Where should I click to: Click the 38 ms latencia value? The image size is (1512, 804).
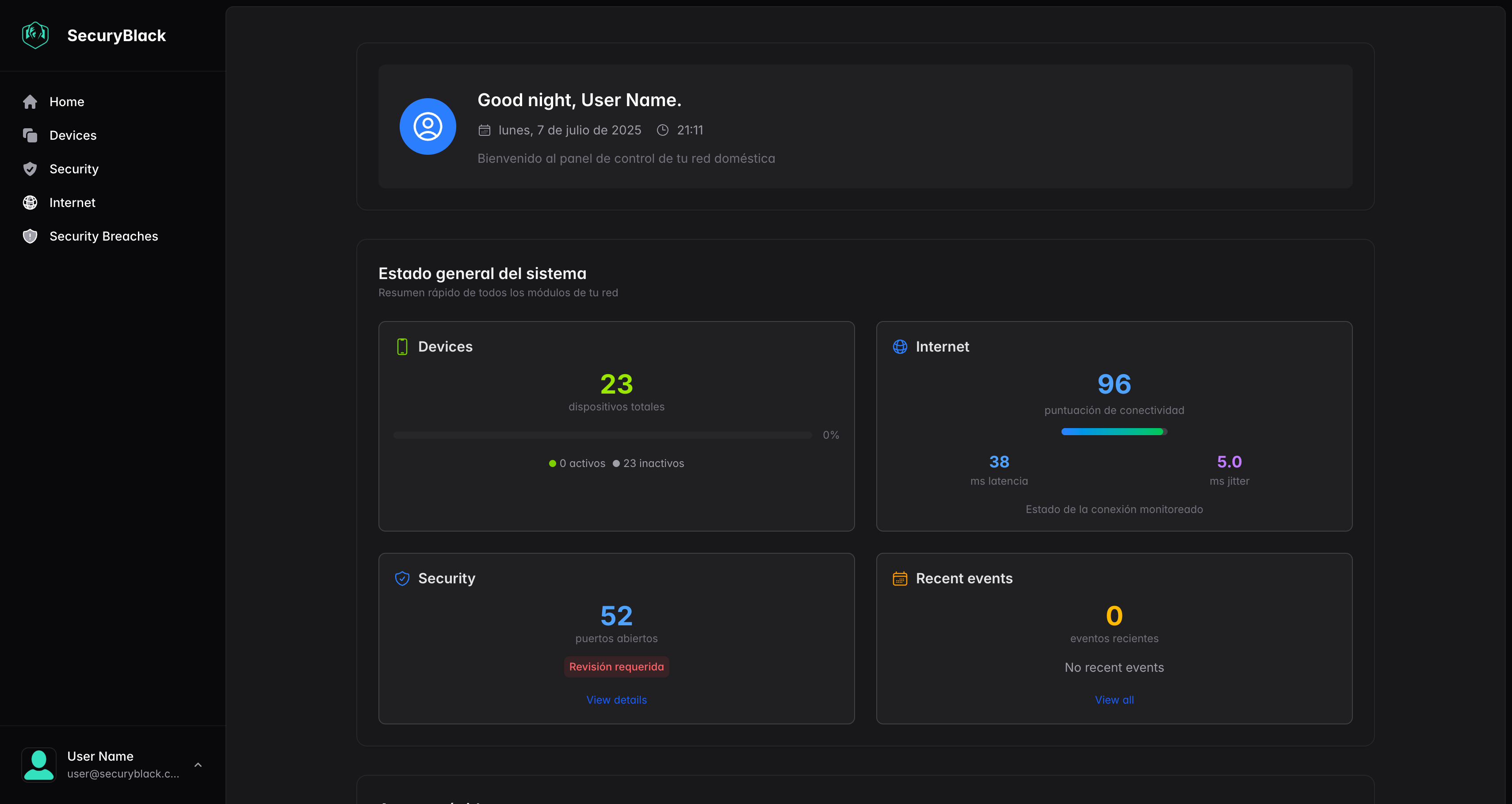pos(999,462)
